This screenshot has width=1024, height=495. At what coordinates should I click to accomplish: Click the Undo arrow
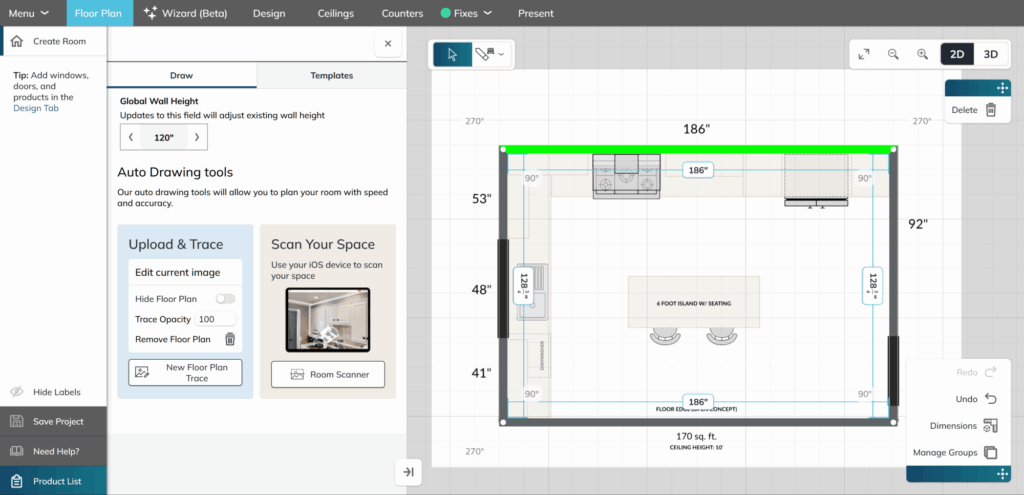tap(991, 399)
